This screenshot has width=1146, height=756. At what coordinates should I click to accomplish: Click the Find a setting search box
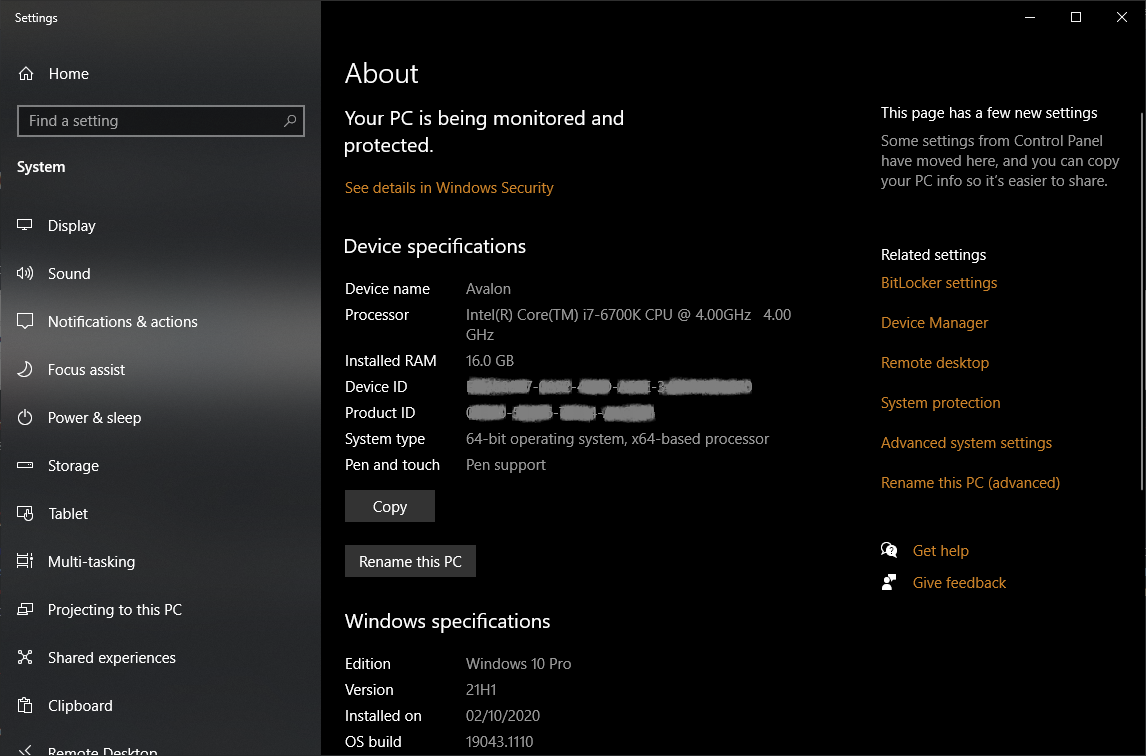point(150,121)
